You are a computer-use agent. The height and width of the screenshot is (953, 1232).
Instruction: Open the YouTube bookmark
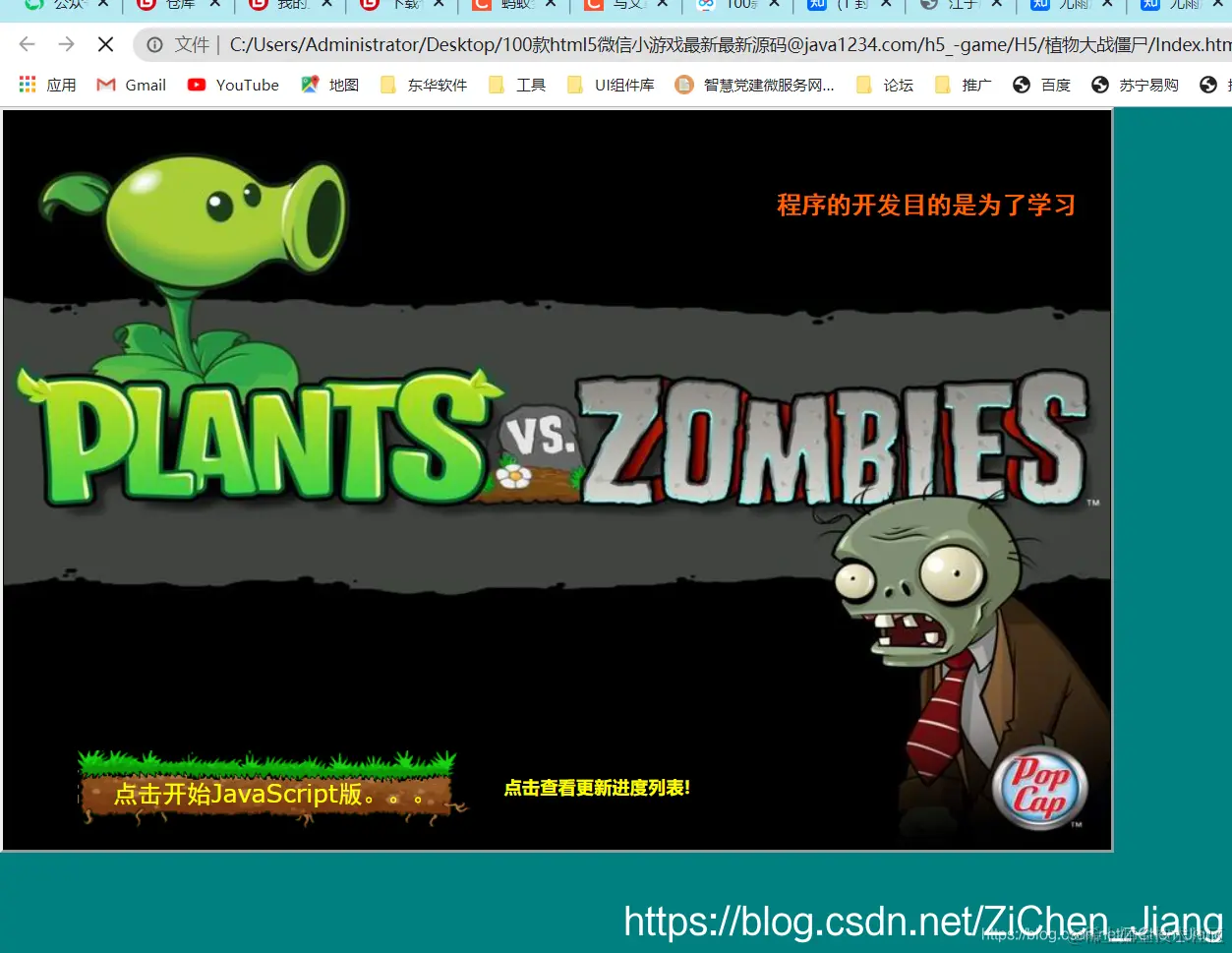pos(234,86)
